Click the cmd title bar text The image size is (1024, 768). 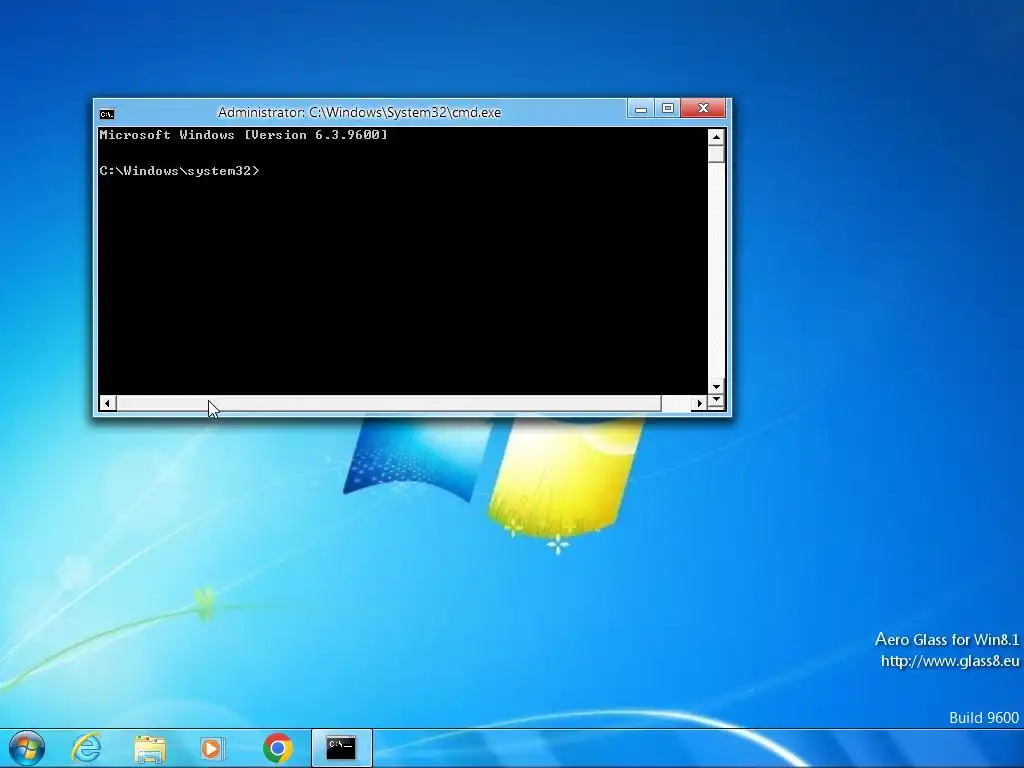[359, 112]
